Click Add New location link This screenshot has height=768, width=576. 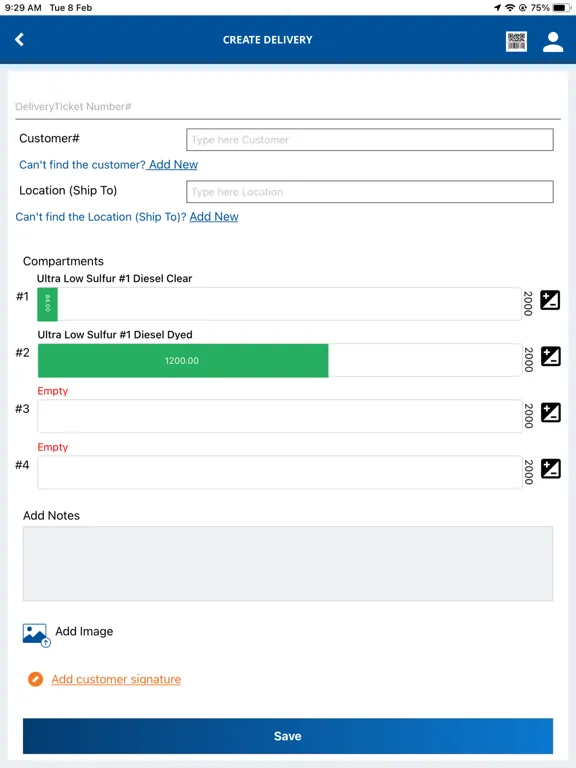214,216
